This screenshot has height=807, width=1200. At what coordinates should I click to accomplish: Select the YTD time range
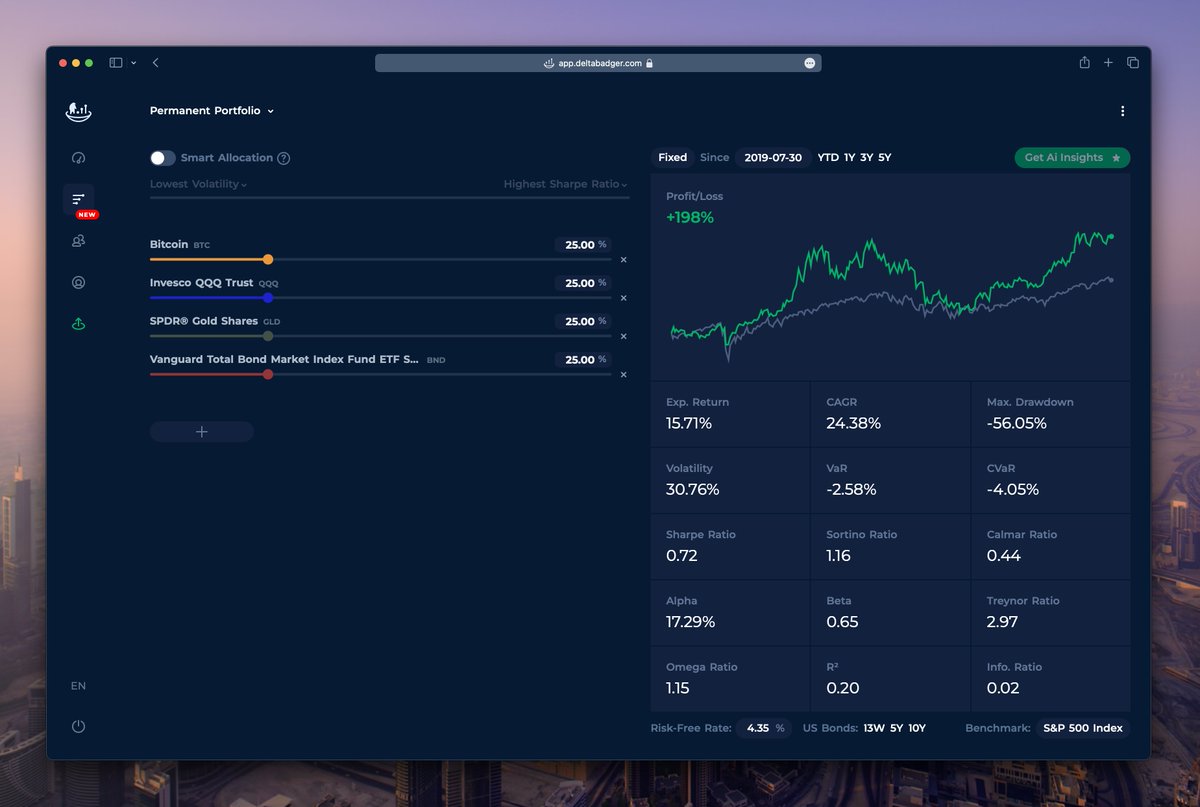click(828, 157)
